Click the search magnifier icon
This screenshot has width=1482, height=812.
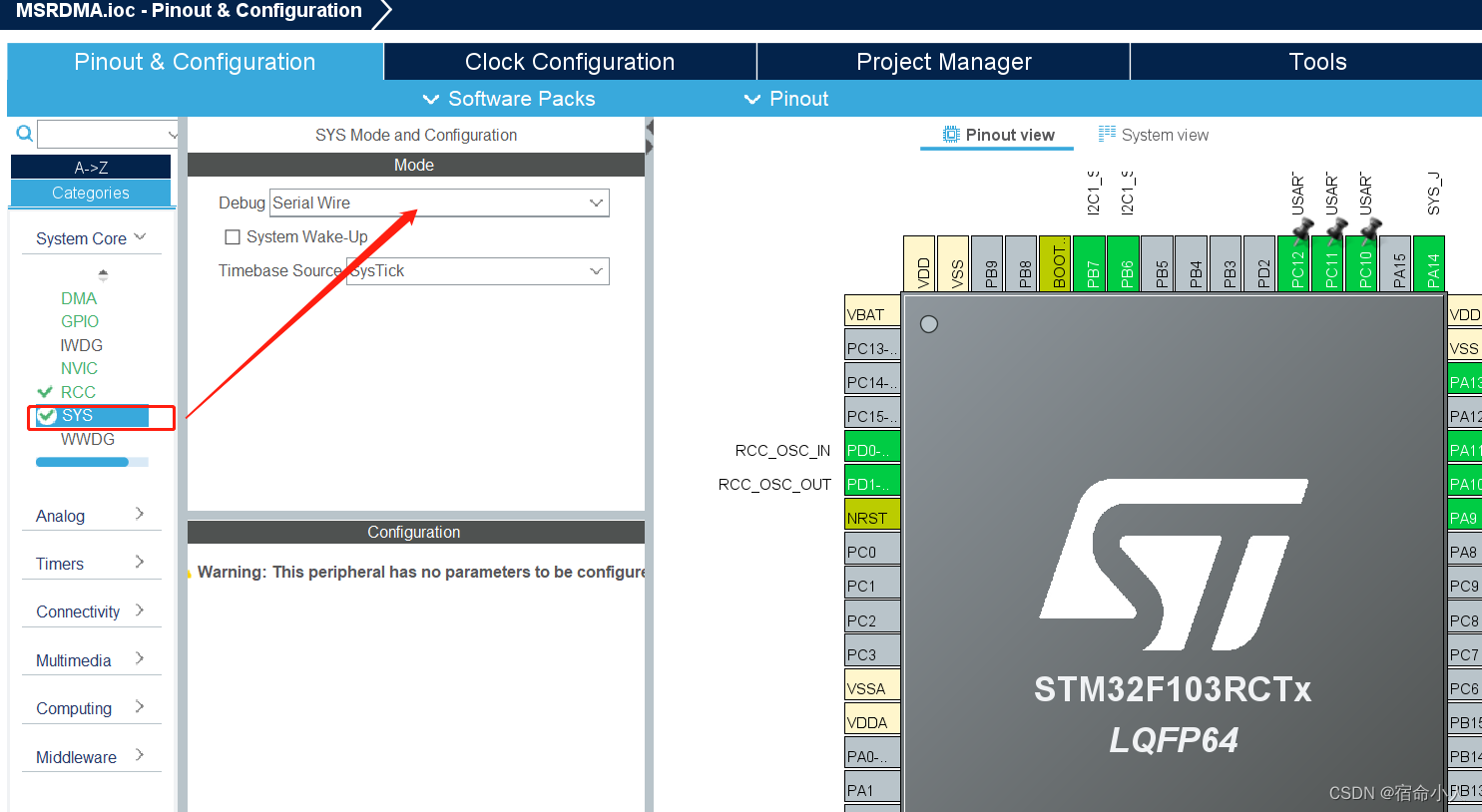(x=24, y=133)
